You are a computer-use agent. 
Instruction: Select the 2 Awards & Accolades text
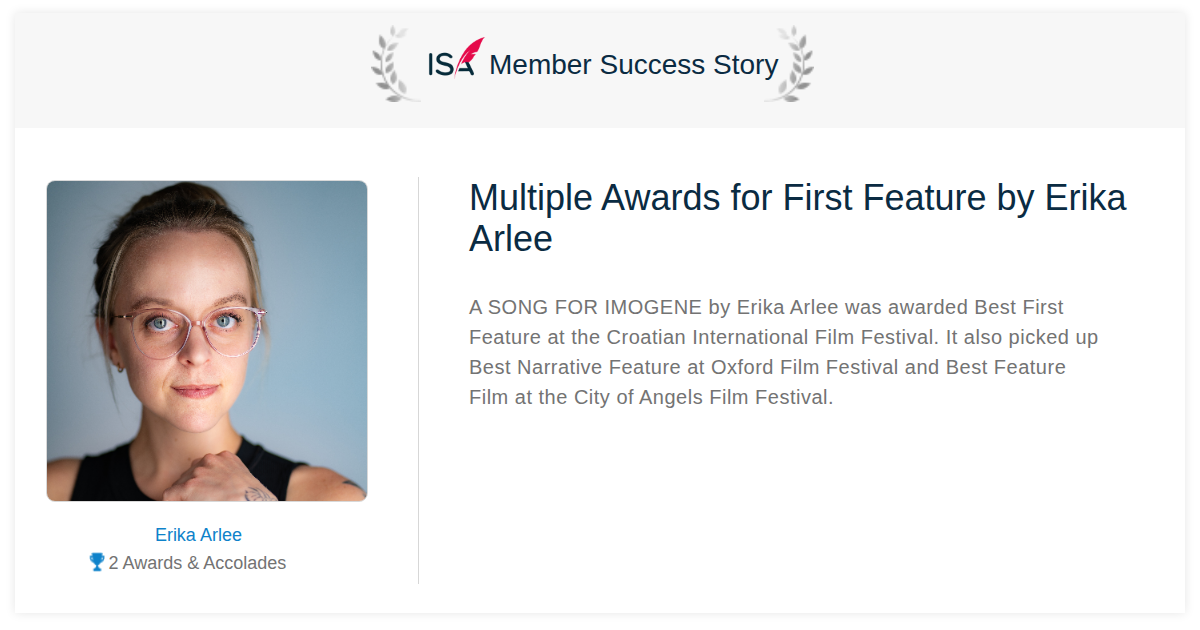pyautogui.click(x=197, y=563)
